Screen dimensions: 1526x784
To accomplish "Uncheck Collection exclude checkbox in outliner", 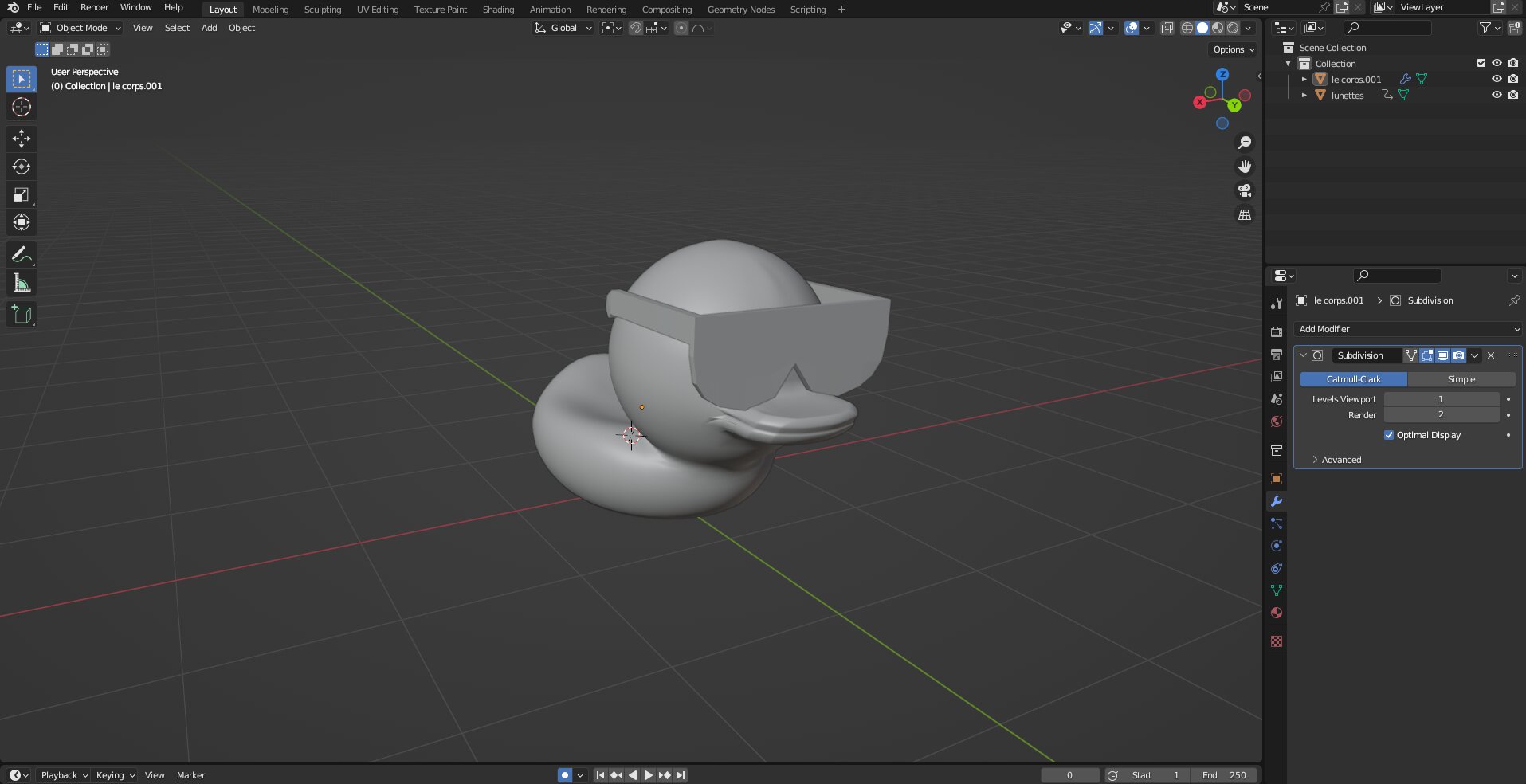I will (1481, 63).
